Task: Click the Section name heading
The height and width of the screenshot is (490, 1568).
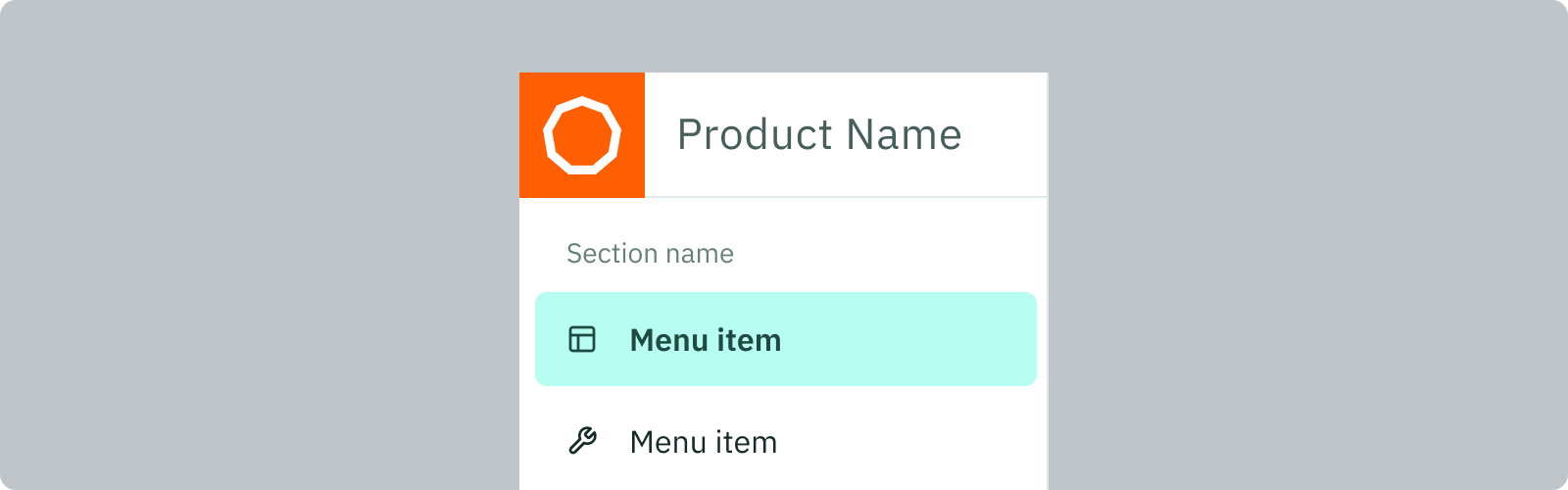Action: tap(650, 254)
